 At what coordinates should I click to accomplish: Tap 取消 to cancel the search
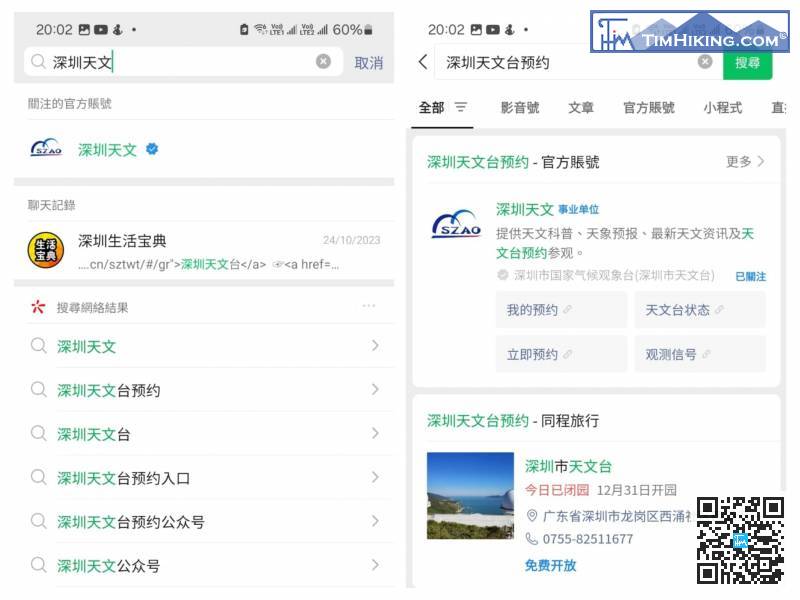pyautogui.click(x=368, y=63)
